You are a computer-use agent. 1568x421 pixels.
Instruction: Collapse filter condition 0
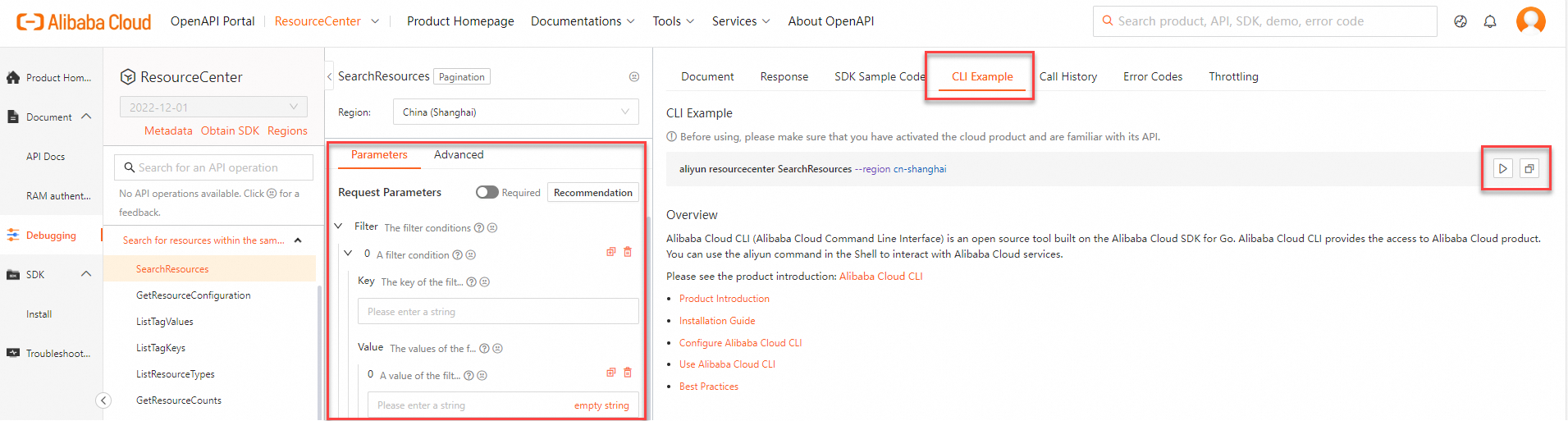point(348,254)
